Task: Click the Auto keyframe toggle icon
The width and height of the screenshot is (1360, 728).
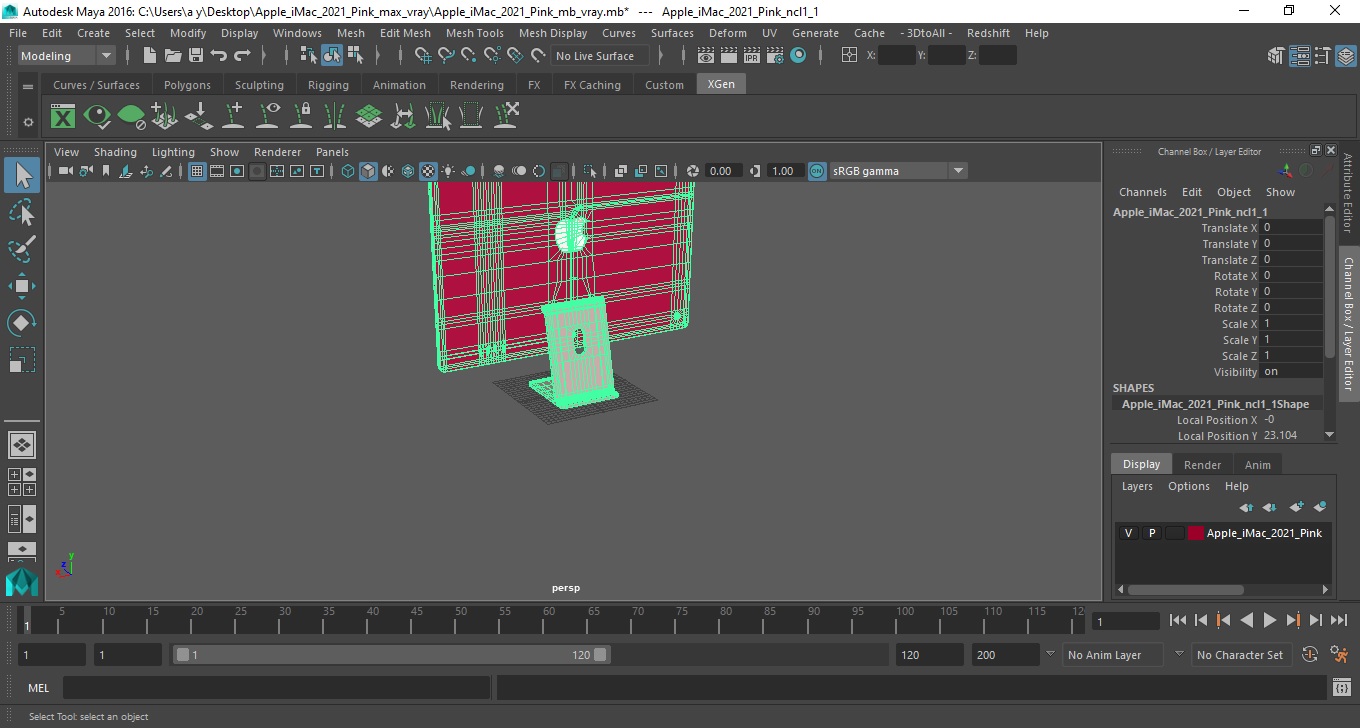Action: (1310, 655)
